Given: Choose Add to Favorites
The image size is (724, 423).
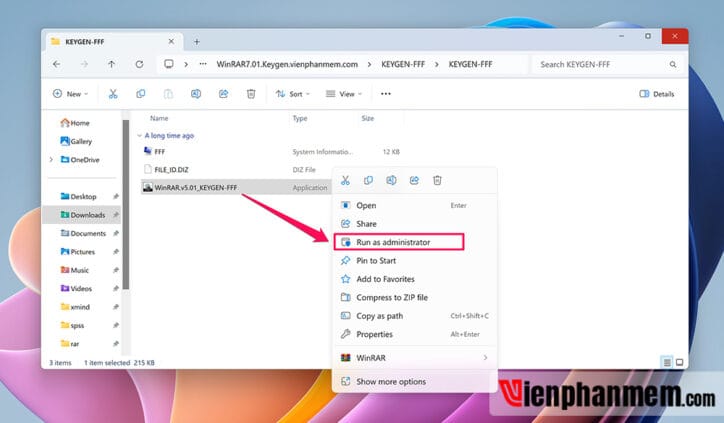Looking at the screenshot, I should click(414, 279).
